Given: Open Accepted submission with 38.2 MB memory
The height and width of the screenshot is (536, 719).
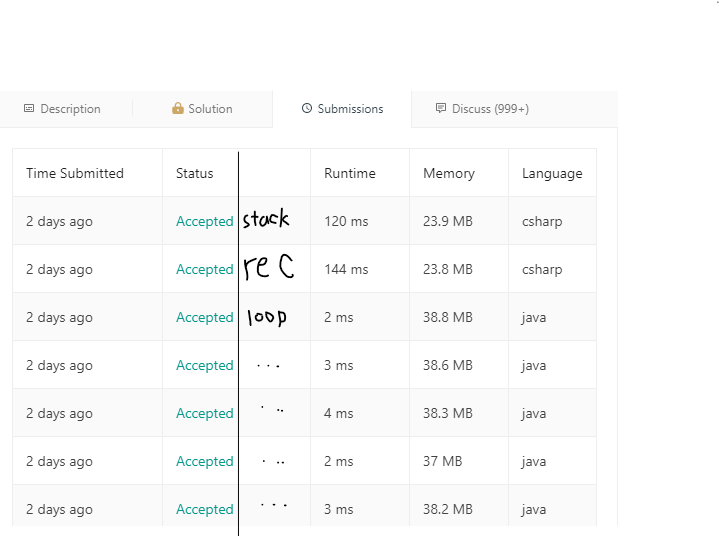Looking at the screenshot, I should (x=205, y=509).
